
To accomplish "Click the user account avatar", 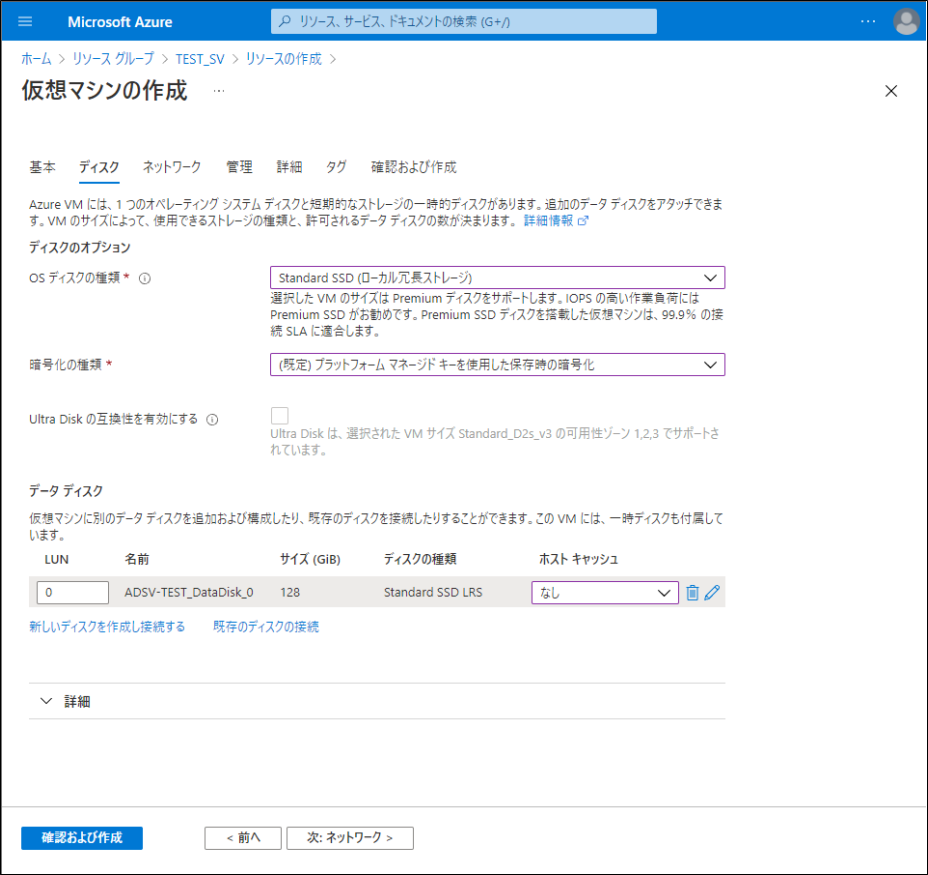I will coord(906,22).
